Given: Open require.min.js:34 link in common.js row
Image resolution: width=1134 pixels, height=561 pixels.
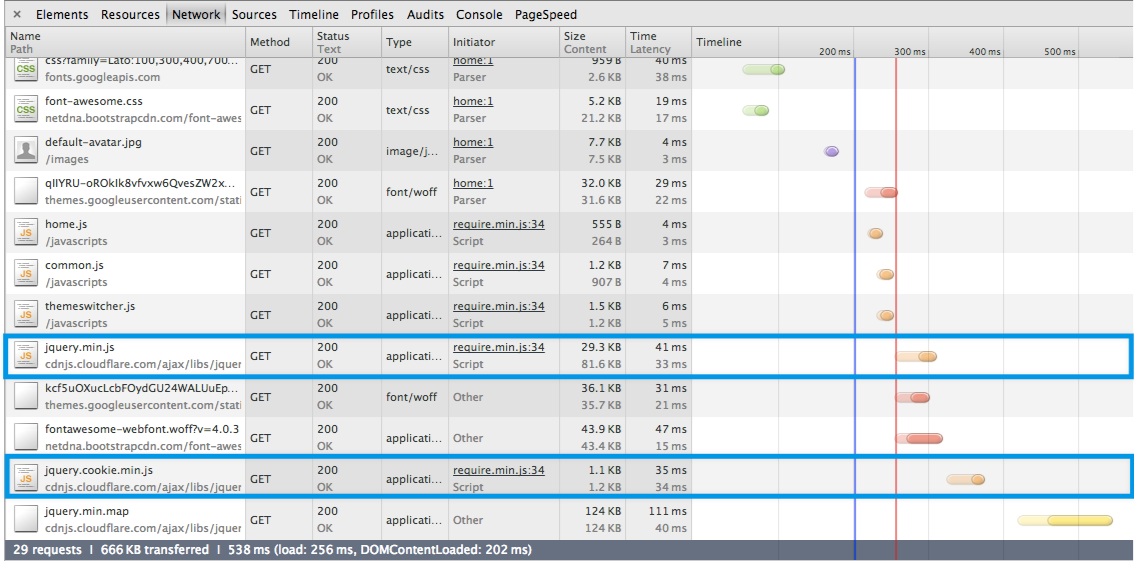Looking at the screenshot, I should click(x=499, y=265).
